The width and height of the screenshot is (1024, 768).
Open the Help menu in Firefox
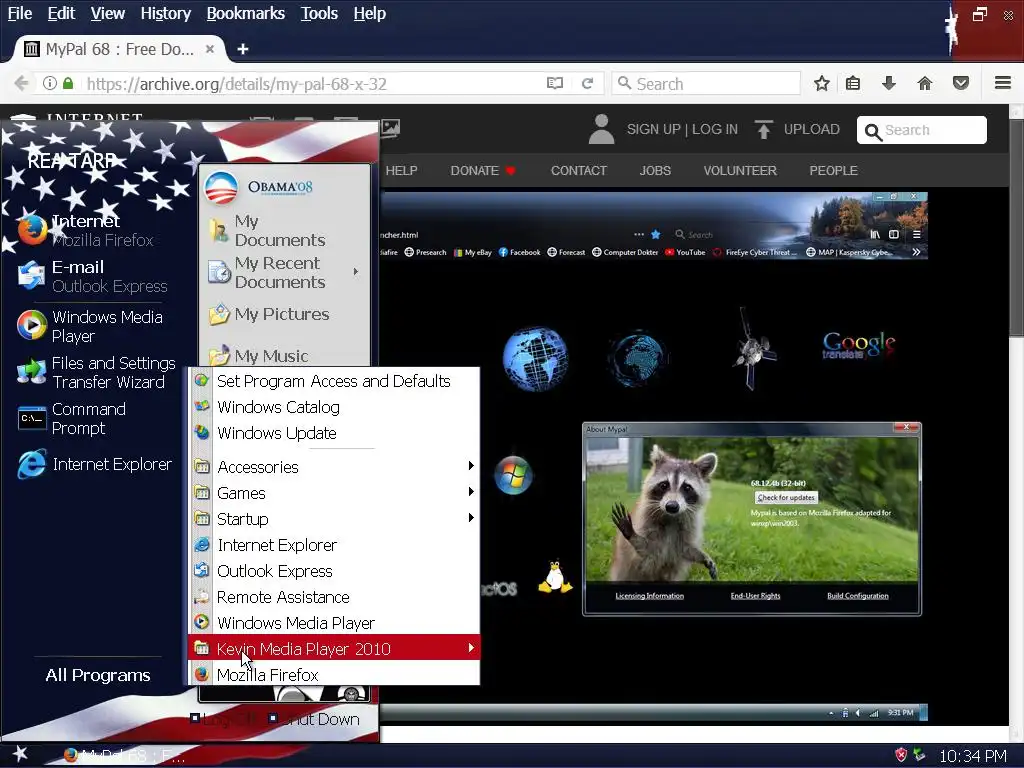tap(370, 13)
